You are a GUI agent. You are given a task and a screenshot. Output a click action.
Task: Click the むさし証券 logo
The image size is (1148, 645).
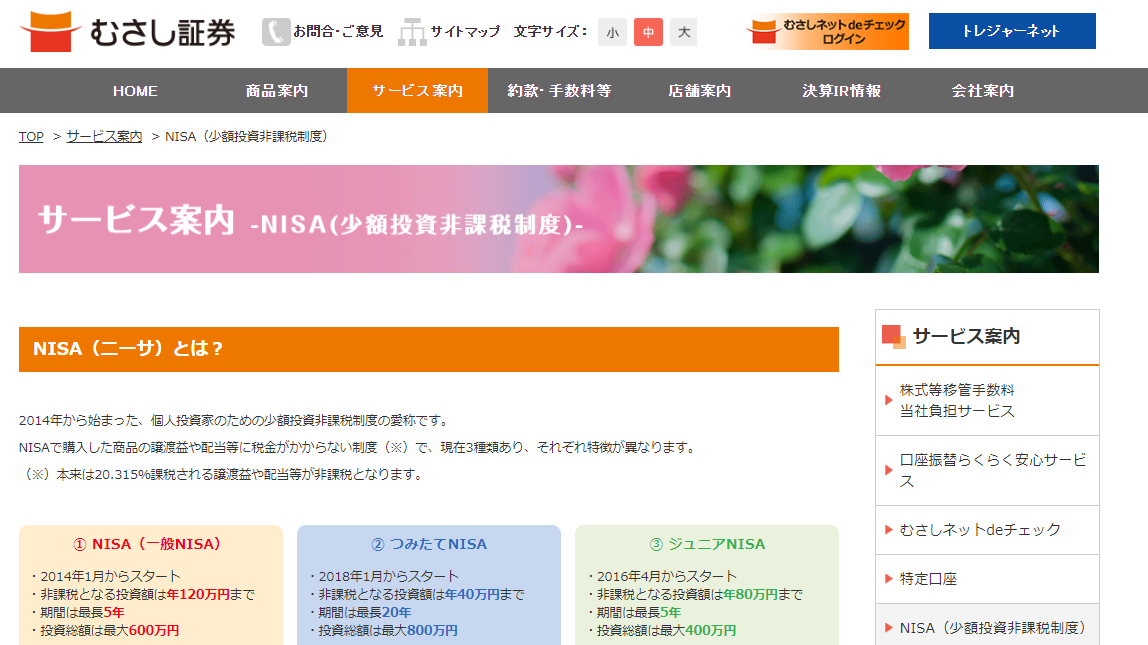[x=127, y=31]
